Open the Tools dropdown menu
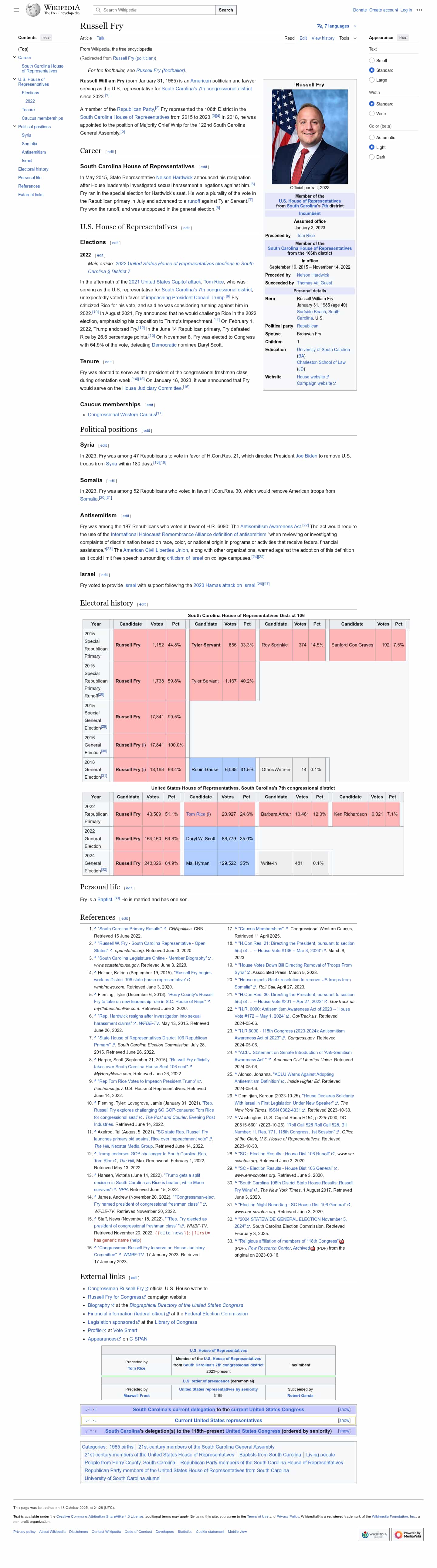 [x=347, y=38]
